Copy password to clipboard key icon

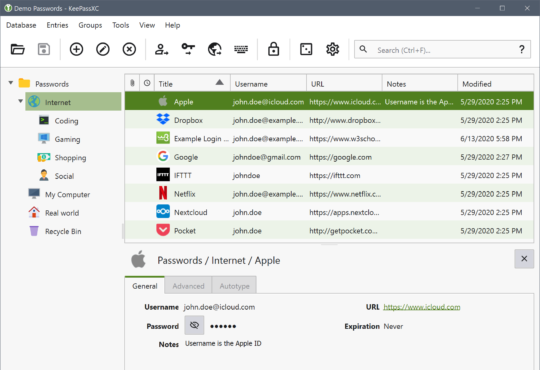(x=188, y=49)
